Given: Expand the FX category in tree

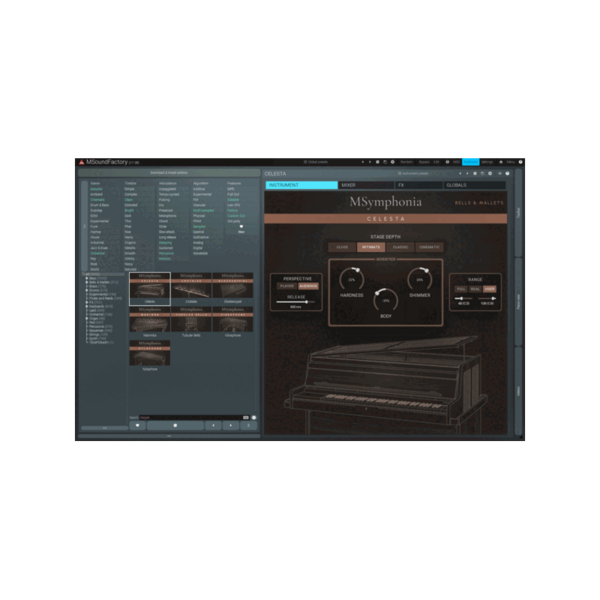Looking at the screenshot, I should 87,302.
